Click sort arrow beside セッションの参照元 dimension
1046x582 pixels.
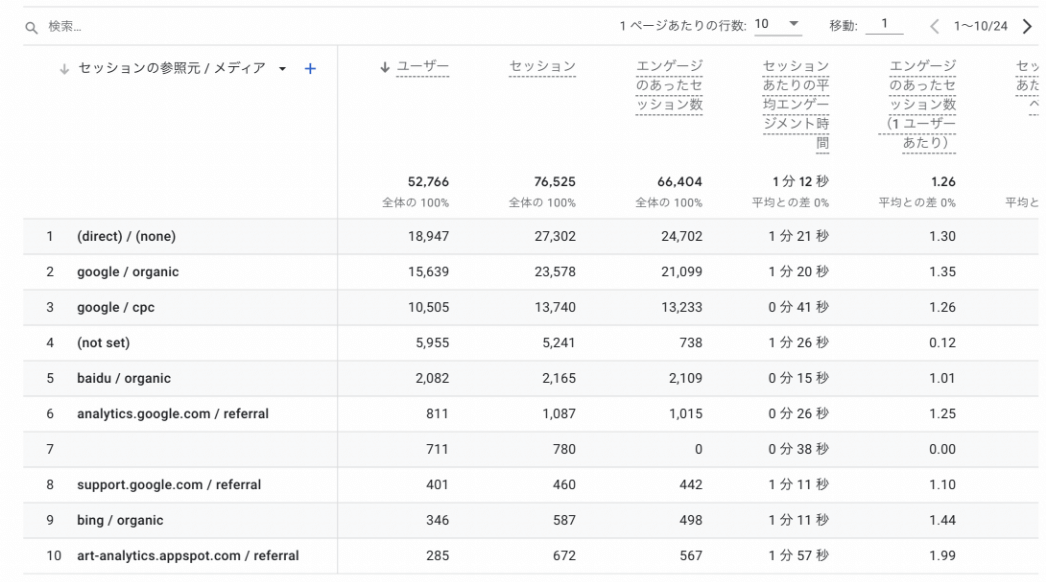click(64, 69)
